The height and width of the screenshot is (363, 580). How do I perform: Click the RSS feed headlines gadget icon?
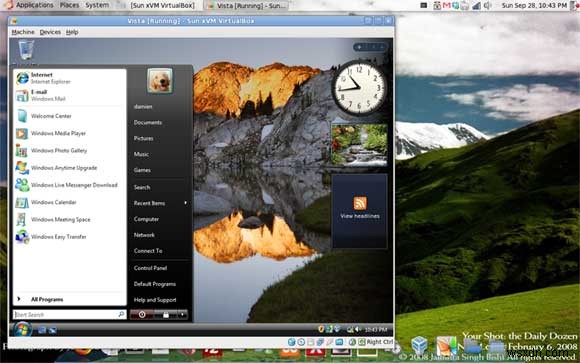click(x=360, y=203)
